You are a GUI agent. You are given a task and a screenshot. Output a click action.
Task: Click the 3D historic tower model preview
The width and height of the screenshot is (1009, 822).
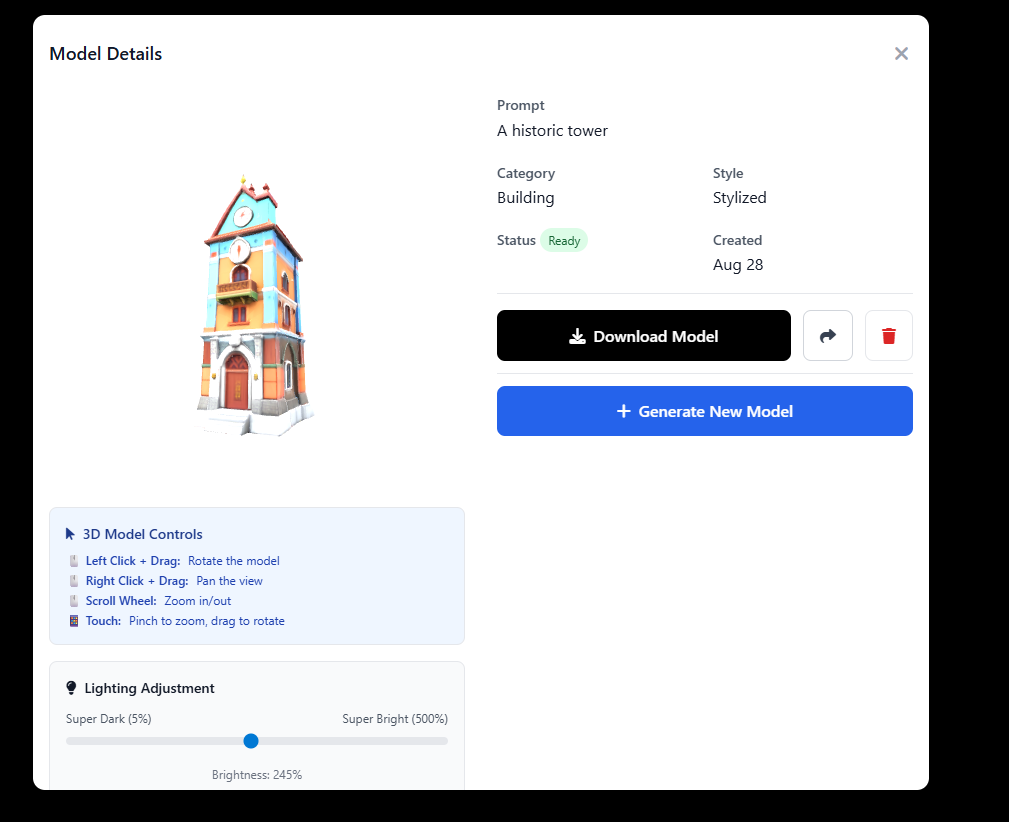pyautogui.click(x=252, y=308)
